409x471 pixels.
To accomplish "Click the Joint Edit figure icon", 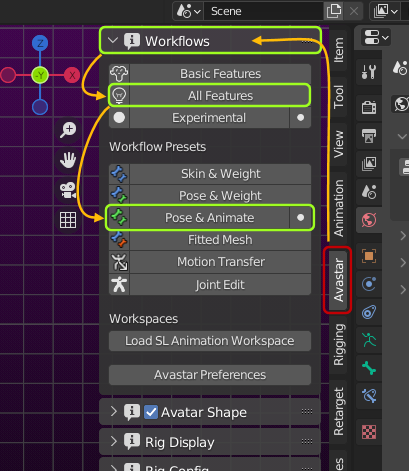I will 119,285.
